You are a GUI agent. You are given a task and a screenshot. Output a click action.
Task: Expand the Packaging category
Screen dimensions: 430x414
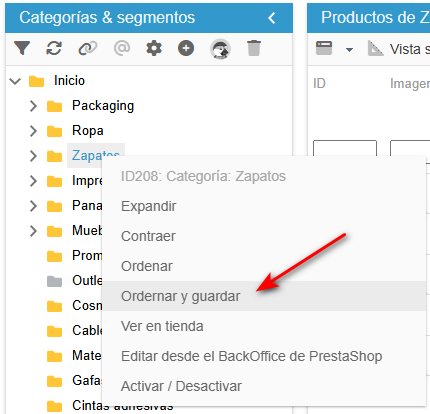pos(33,106)
